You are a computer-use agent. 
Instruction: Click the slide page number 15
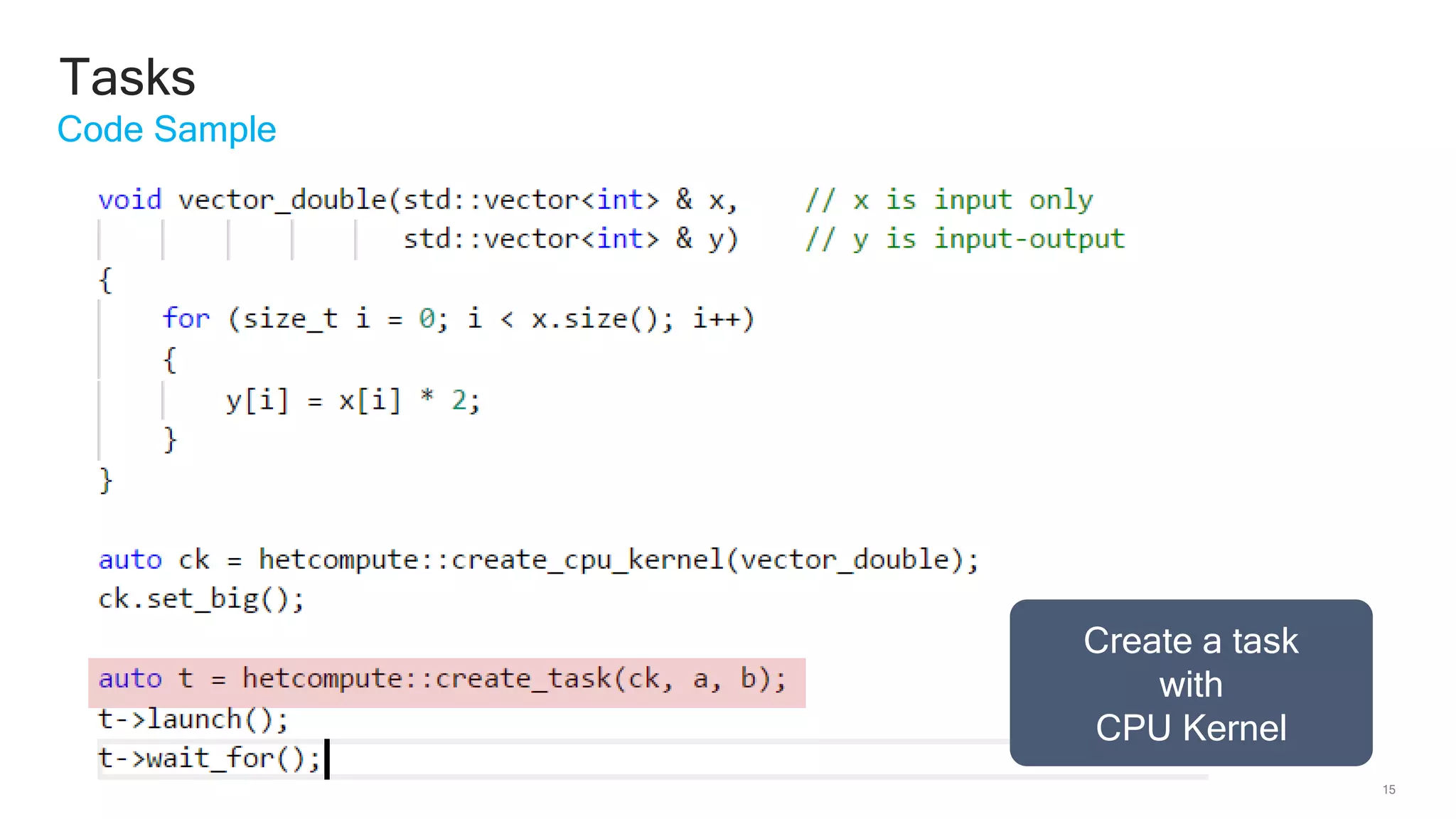point(1388,790)
